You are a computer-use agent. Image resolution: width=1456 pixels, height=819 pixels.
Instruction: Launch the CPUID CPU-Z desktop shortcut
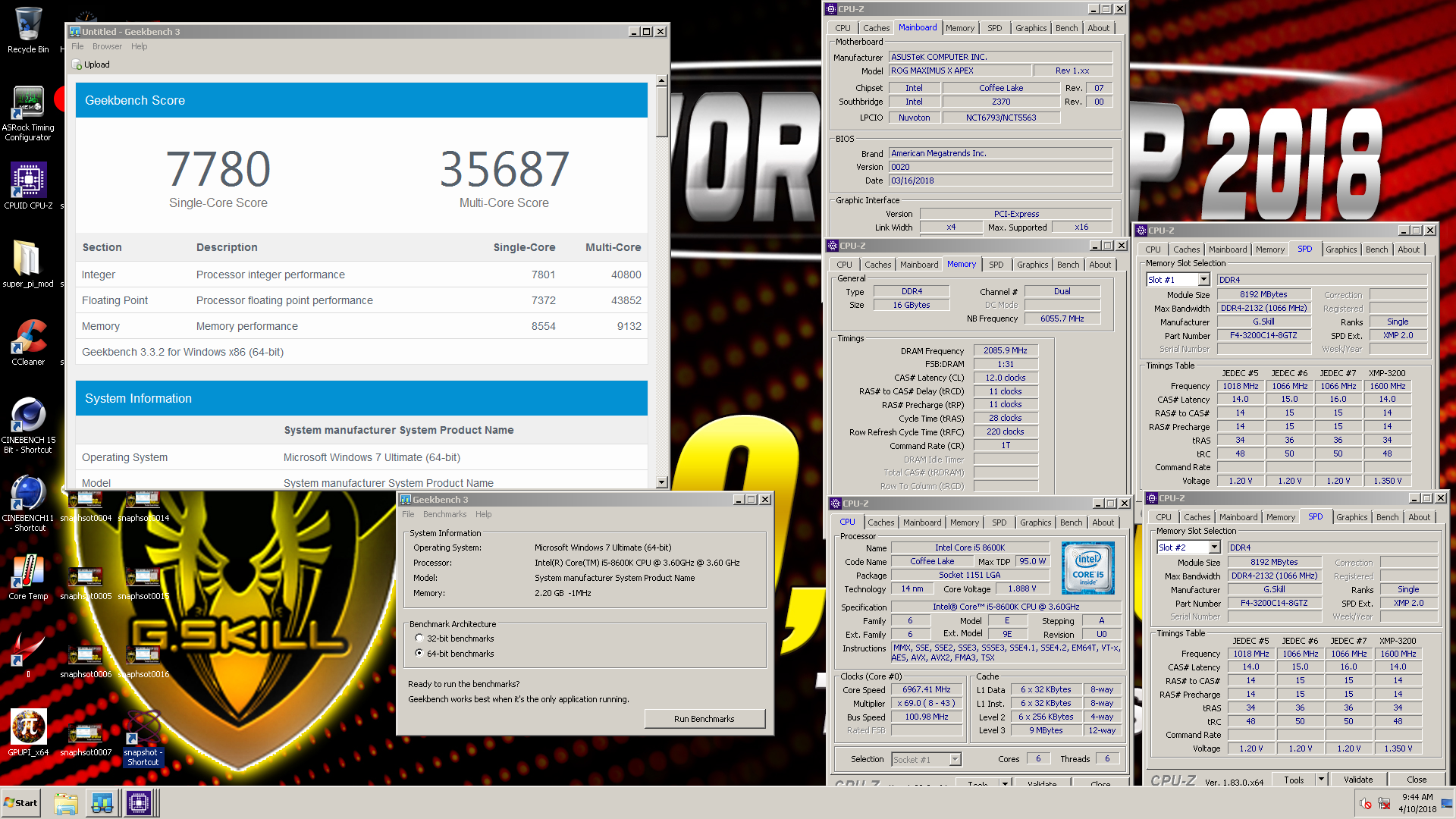[28, 186]
